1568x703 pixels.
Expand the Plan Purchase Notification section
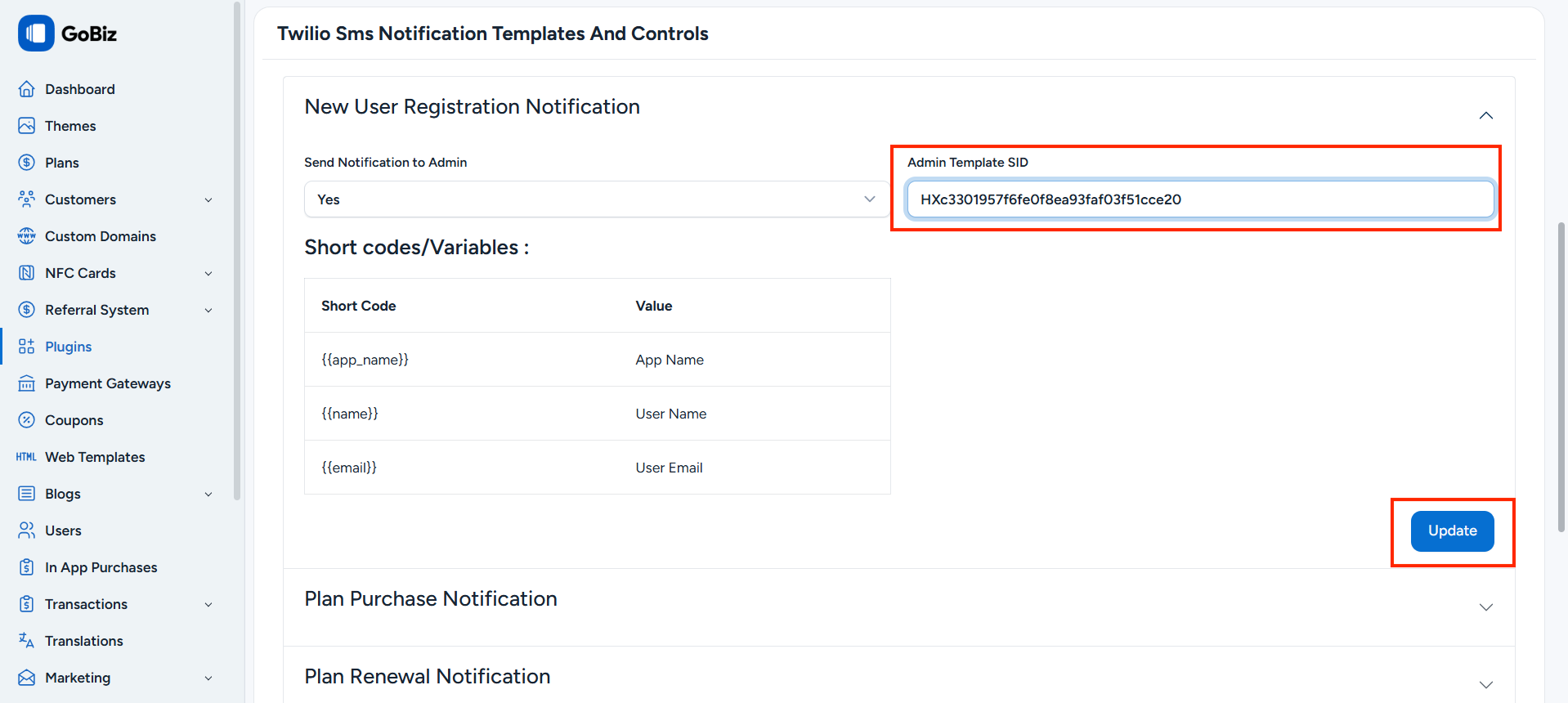coord(1485,607)
